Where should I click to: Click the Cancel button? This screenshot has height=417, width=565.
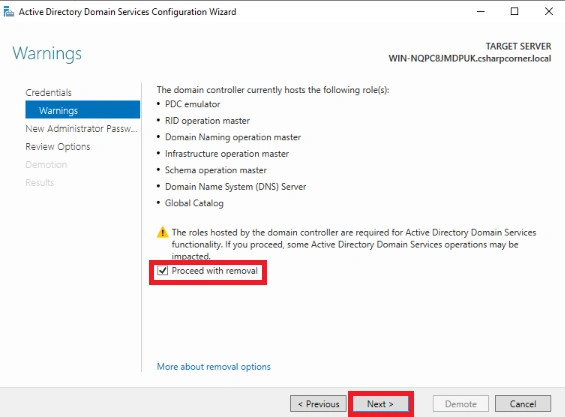pyautogui.click(x=523, y=404)
